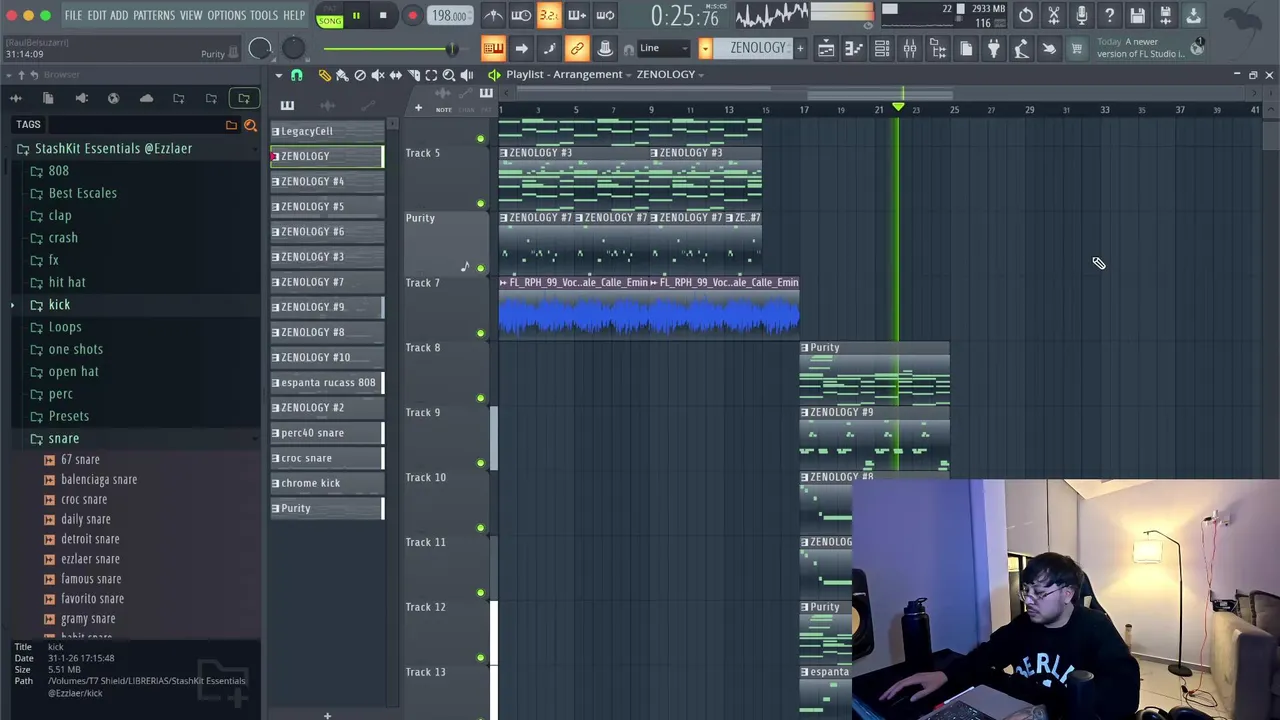The image size is (1280, 720).
Task: Open the Line snap dropdown
Action: tap(663, 48)
